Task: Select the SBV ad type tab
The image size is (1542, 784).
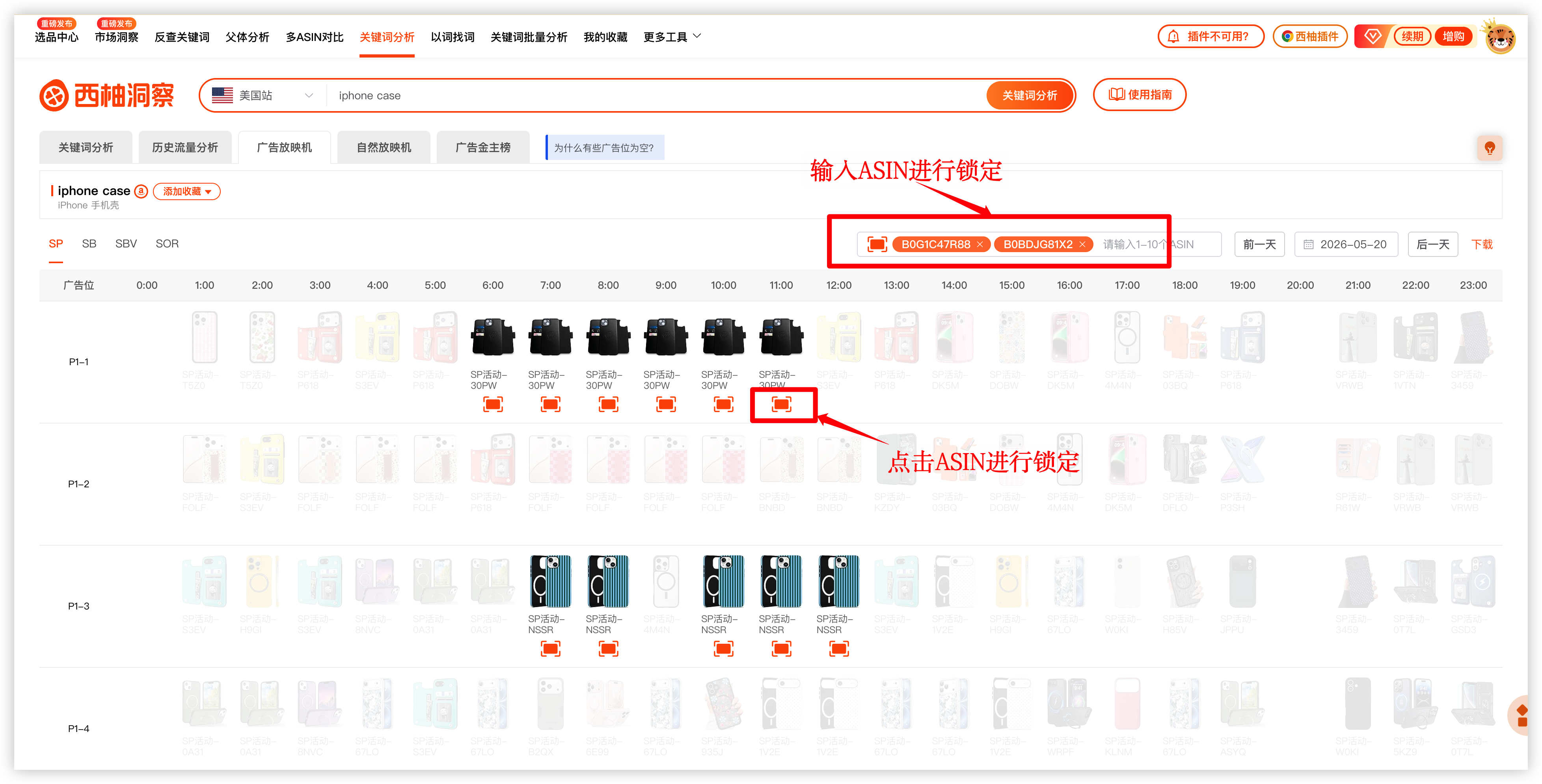Action: pyautogui.click(x=126, y=243)
